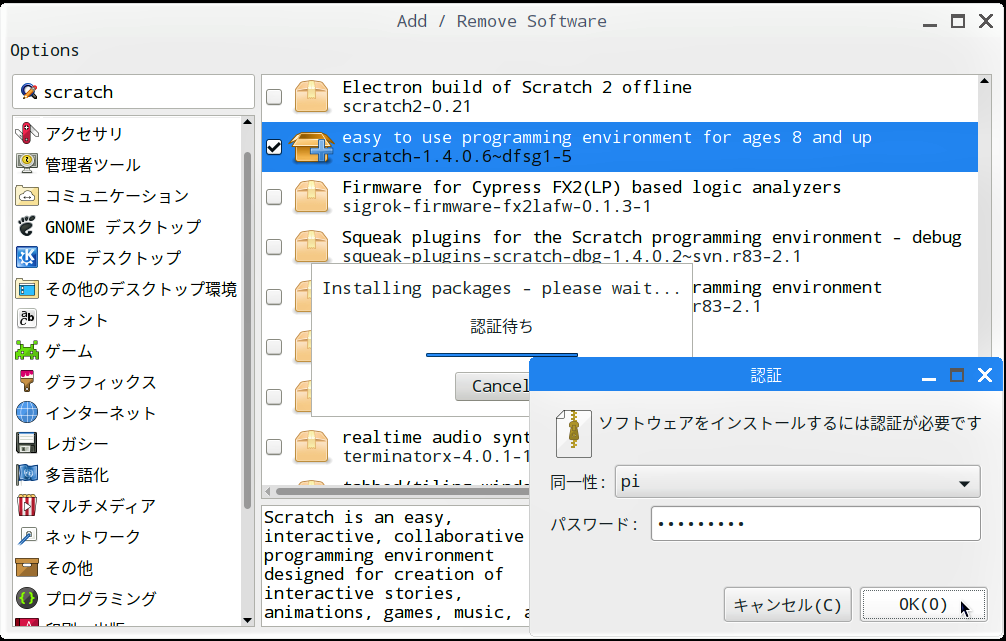Click the Scratch package description text

tap(396, 565)
